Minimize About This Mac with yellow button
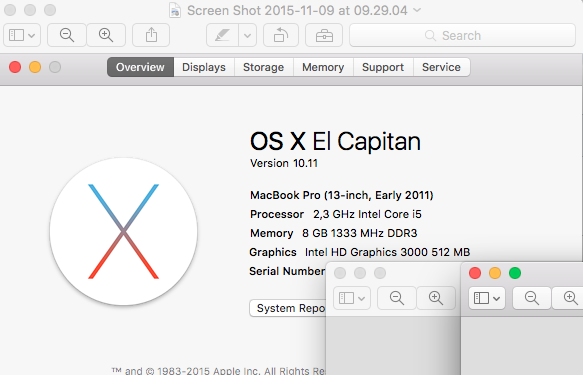Screen dimensions: 583x375 (35, 67)
